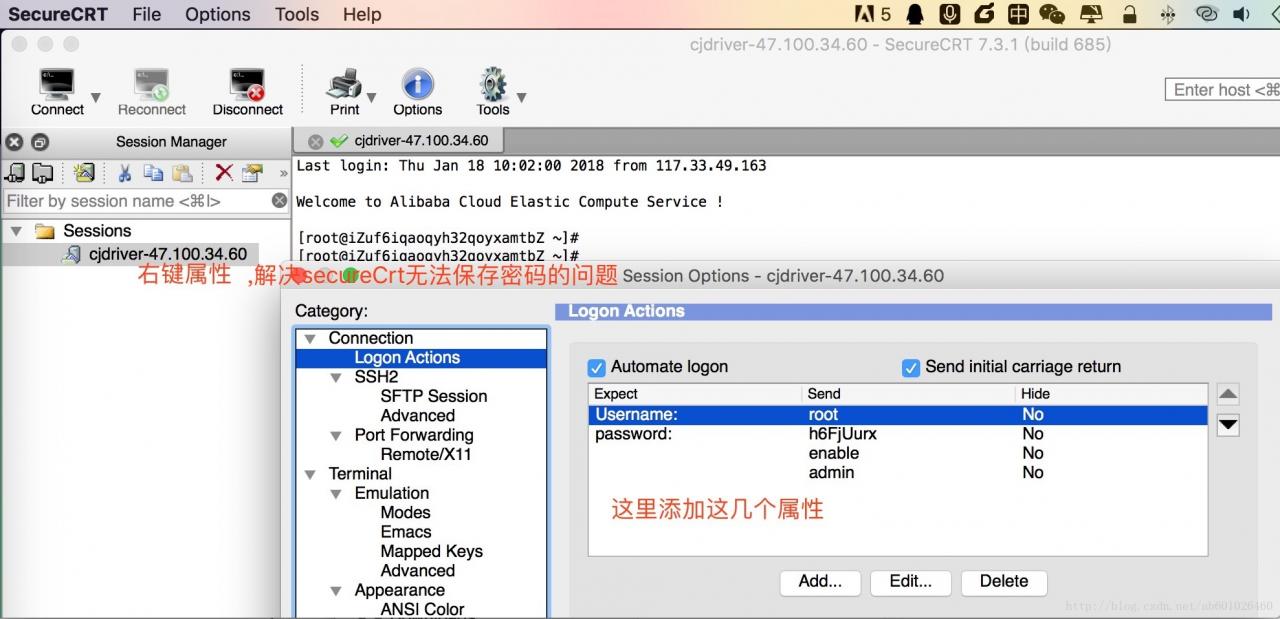The image size is (1280, 619).
Task: Click Connect in Tab icon in Session Manager
Action: click(x=42, y=173)
